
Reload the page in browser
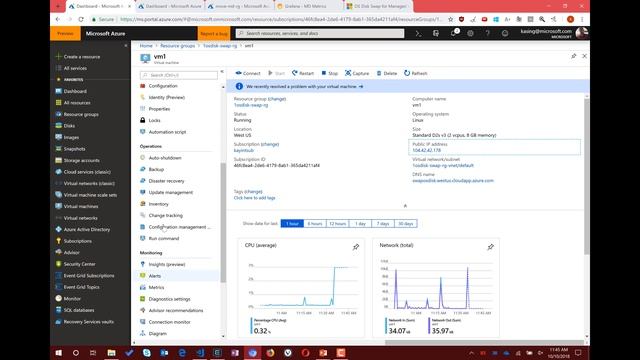pyautogui.click(x=81, y=19)
